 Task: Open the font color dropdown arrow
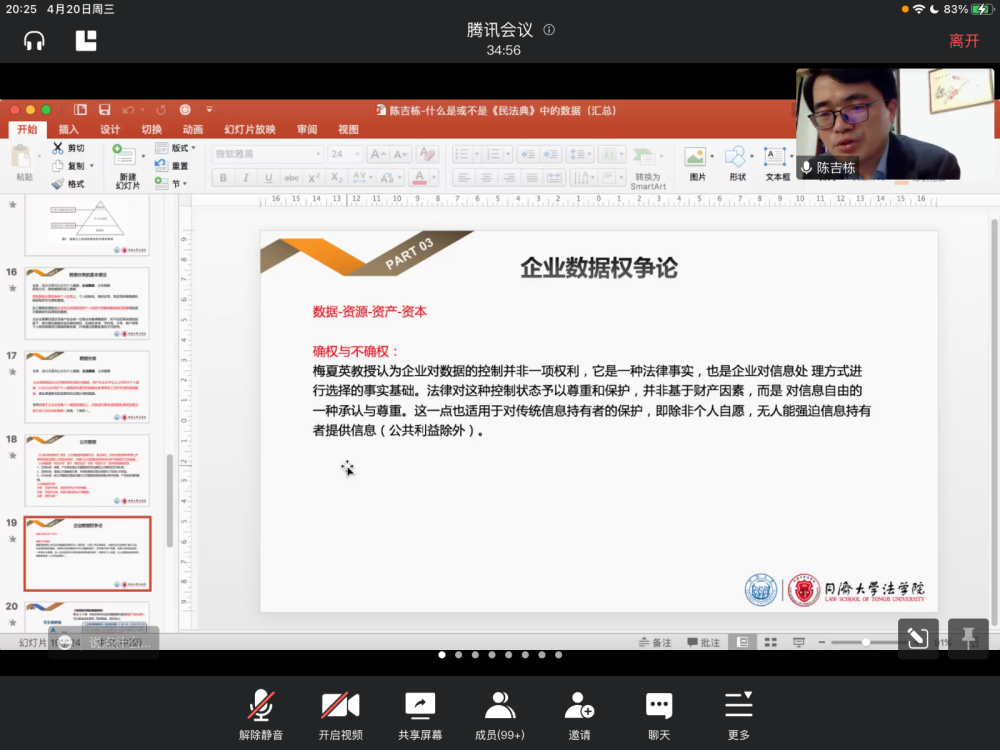pyautogui.click(x=434, y=178)
